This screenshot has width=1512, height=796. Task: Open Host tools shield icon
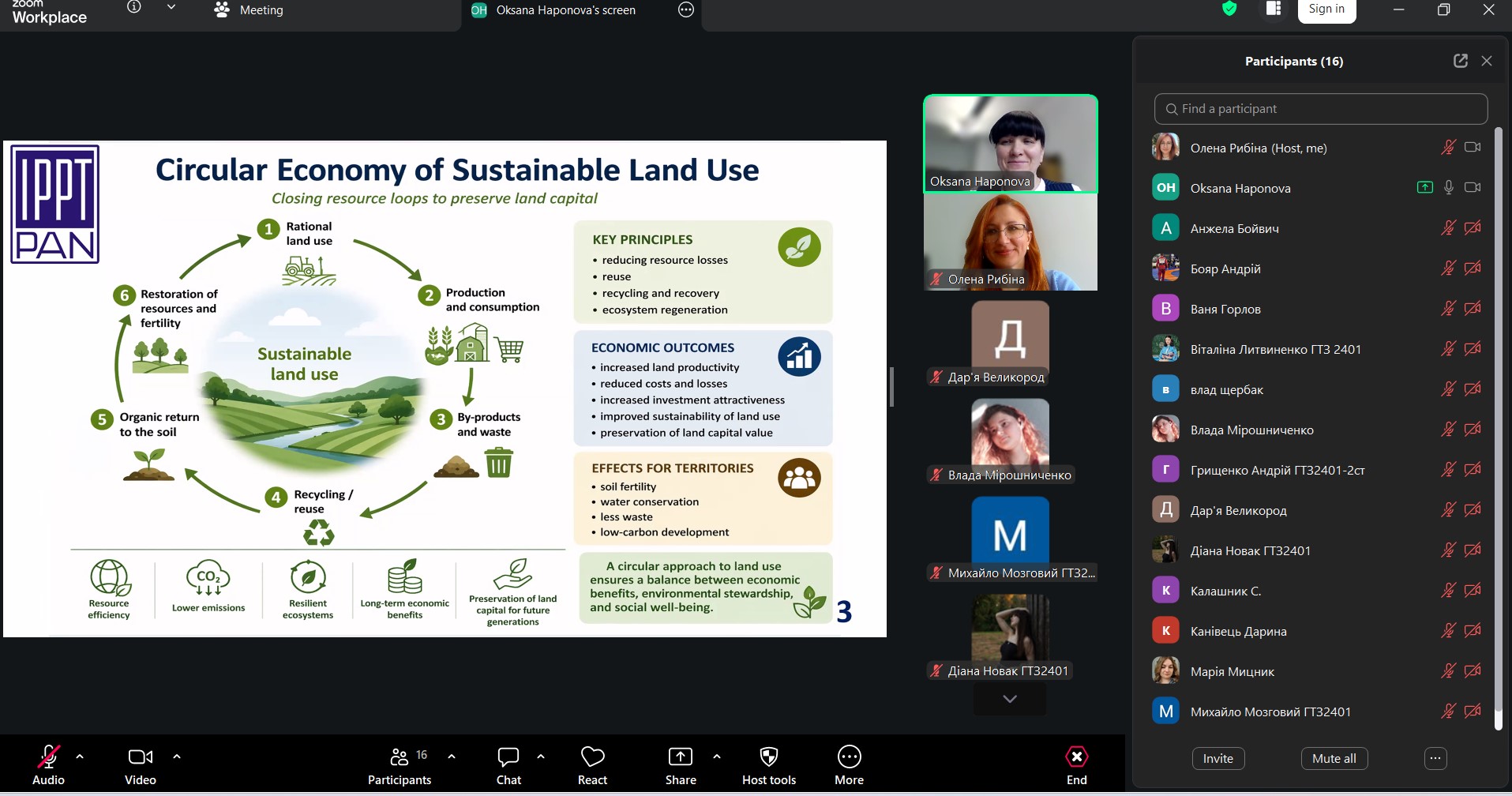click(x=768, y=766)
